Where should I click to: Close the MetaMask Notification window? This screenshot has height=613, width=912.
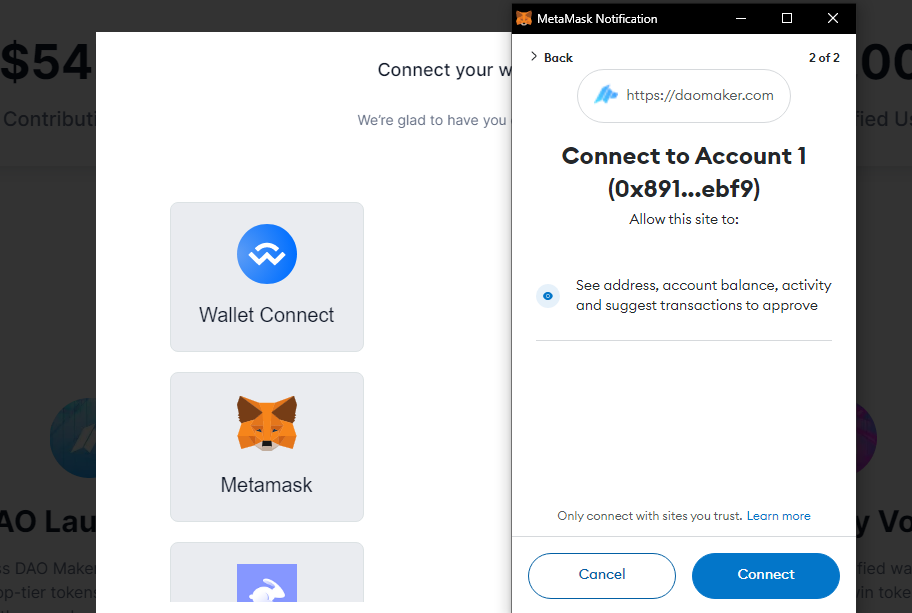(833, 18)
